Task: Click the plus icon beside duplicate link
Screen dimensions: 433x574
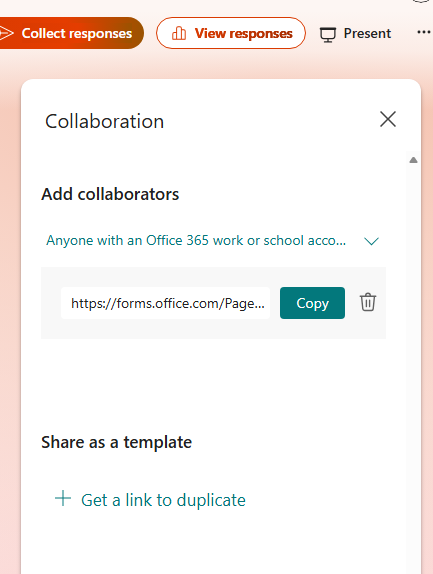Action: tap(63, 498)
